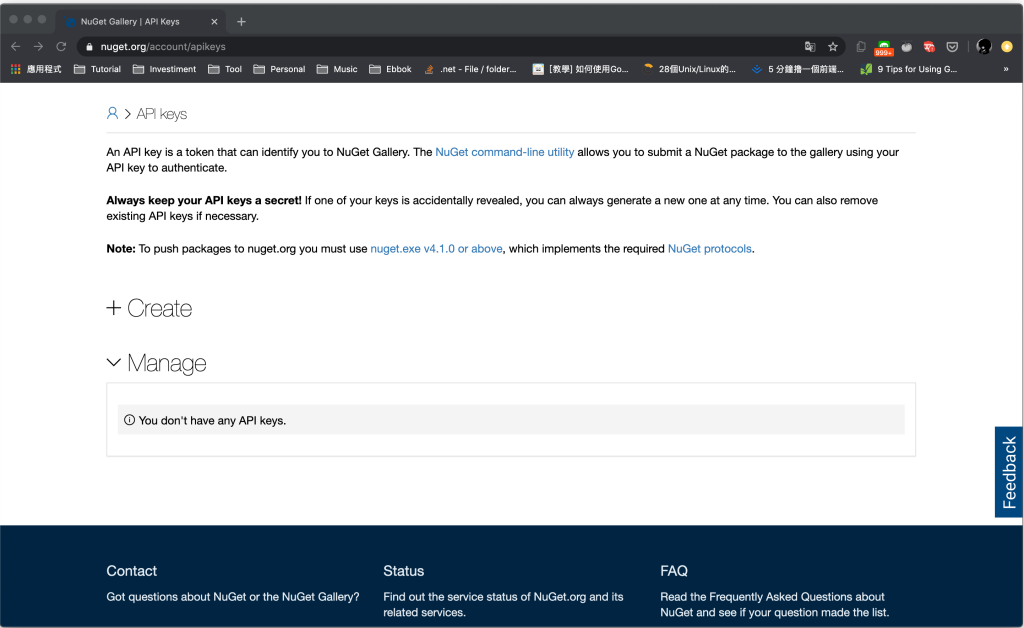Click the FAQ footer heading

click(674, 571)
